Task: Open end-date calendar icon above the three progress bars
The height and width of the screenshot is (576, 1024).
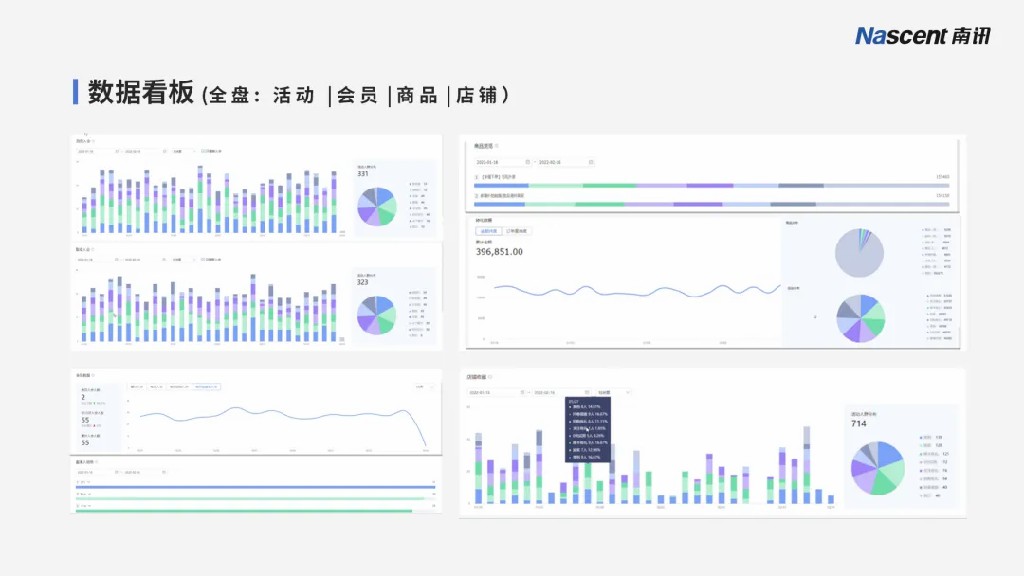Action: pyautogui.click(x=164, y=472)
